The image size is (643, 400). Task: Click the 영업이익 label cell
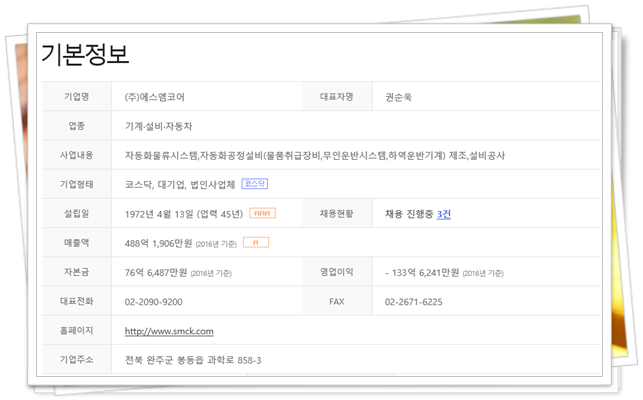click(337, 272)
